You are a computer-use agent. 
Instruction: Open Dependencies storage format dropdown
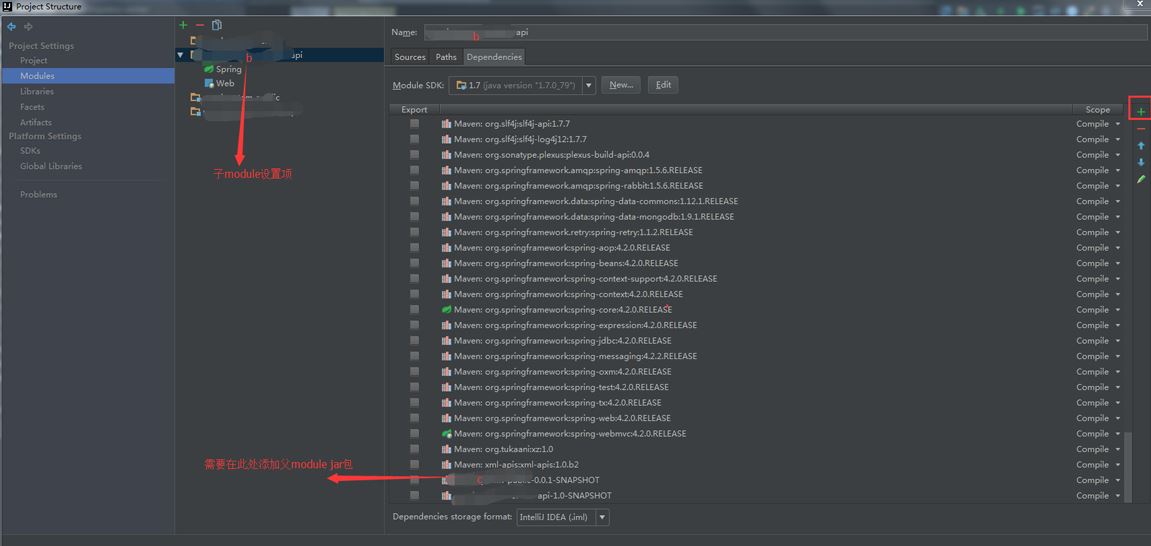(x=601, y=517)
